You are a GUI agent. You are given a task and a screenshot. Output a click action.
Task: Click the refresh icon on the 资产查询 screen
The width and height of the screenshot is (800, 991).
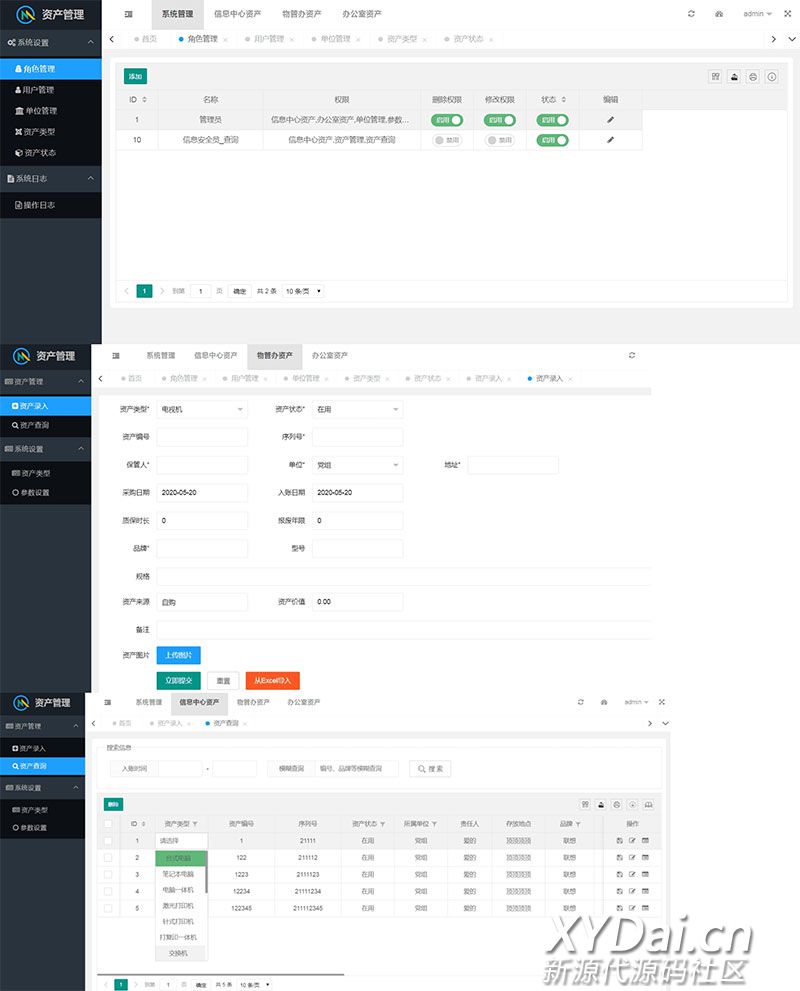tap(581, 702)
